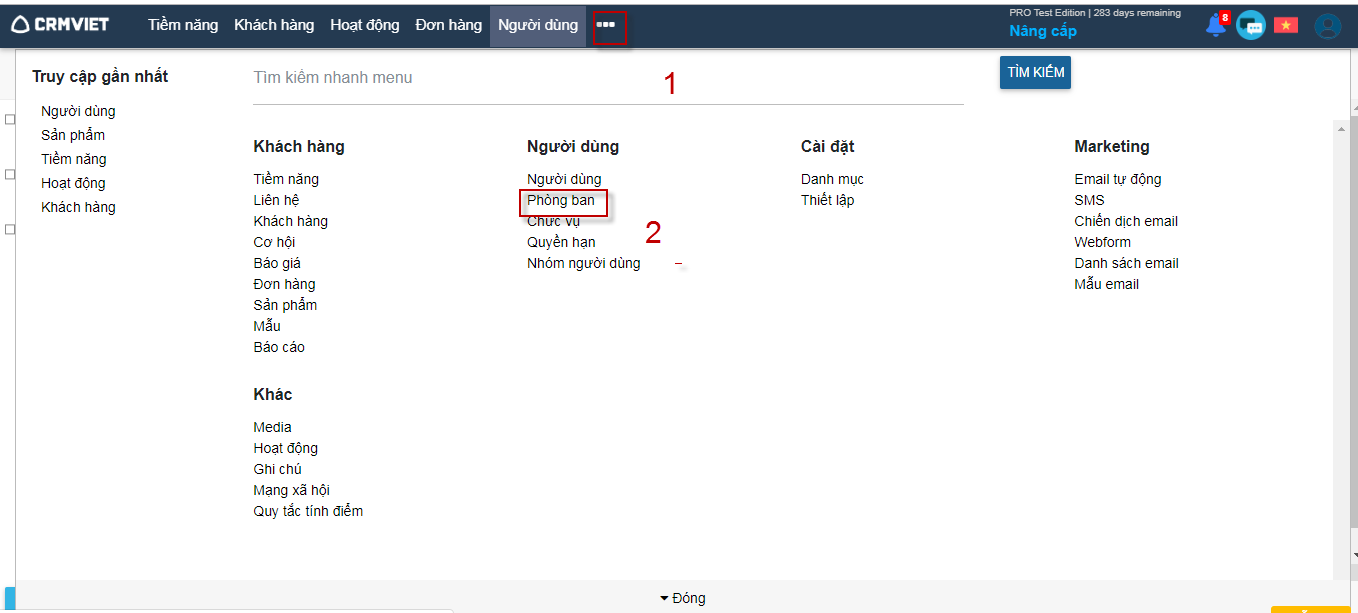Click the Nâng cấp upgrade link
This screenshot has height=613, width=1358.
pos(1043,31)
